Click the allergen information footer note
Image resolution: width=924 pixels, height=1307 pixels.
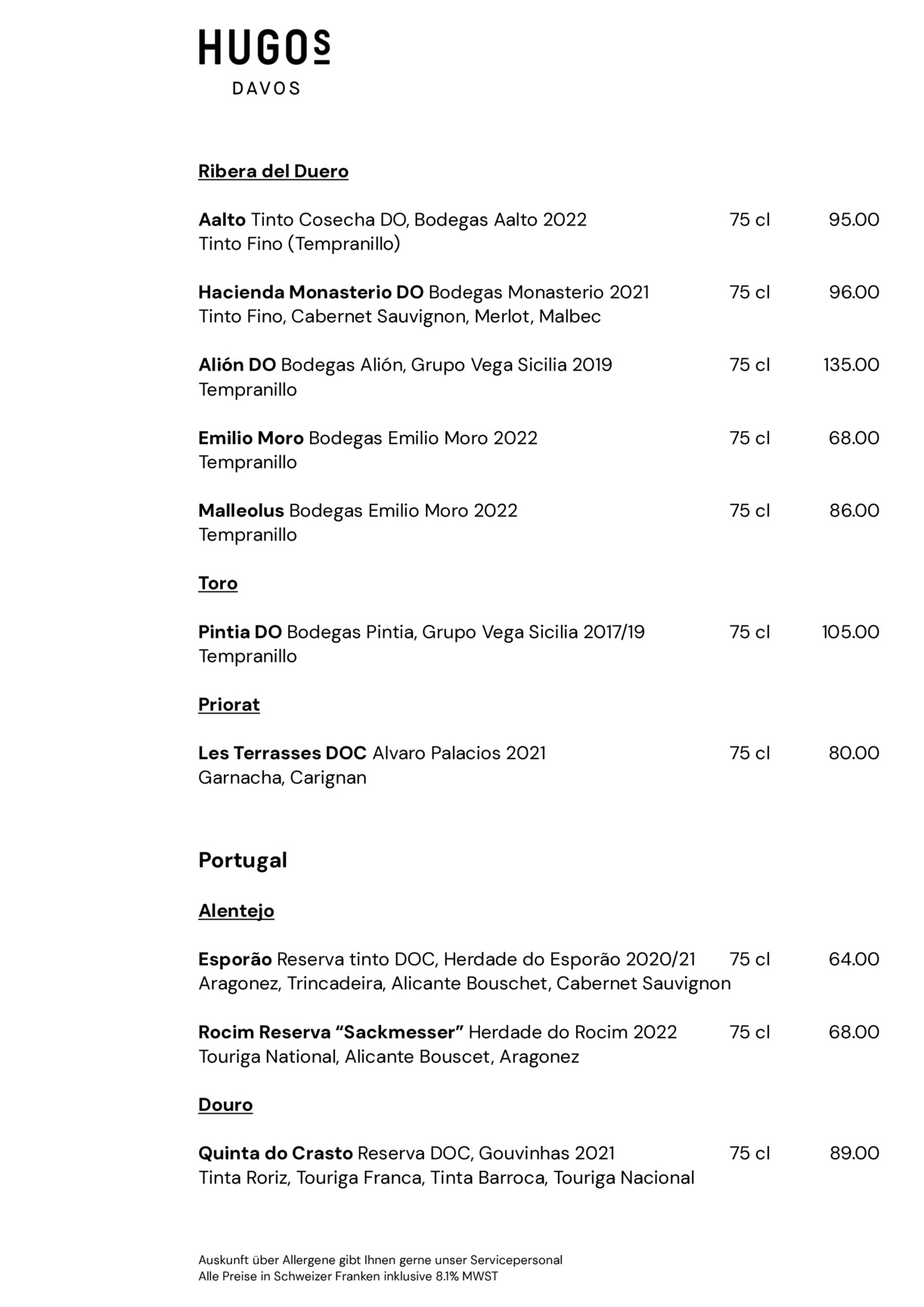[380, 1260]
